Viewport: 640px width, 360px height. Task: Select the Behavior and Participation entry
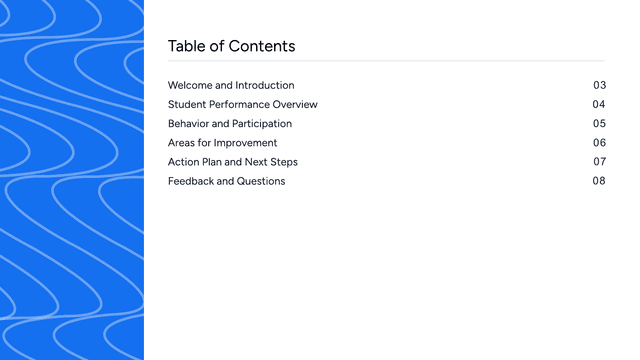tap(230, 124)
